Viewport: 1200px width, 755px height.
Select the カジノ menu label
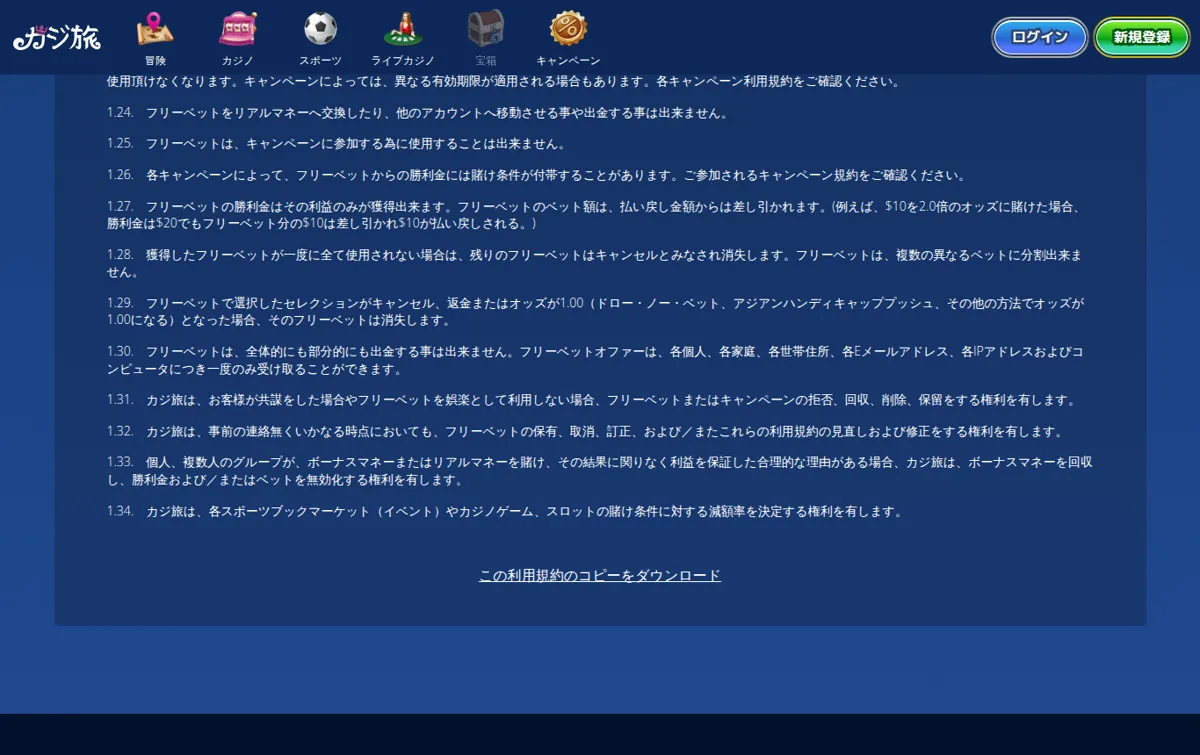coord(238,61)
